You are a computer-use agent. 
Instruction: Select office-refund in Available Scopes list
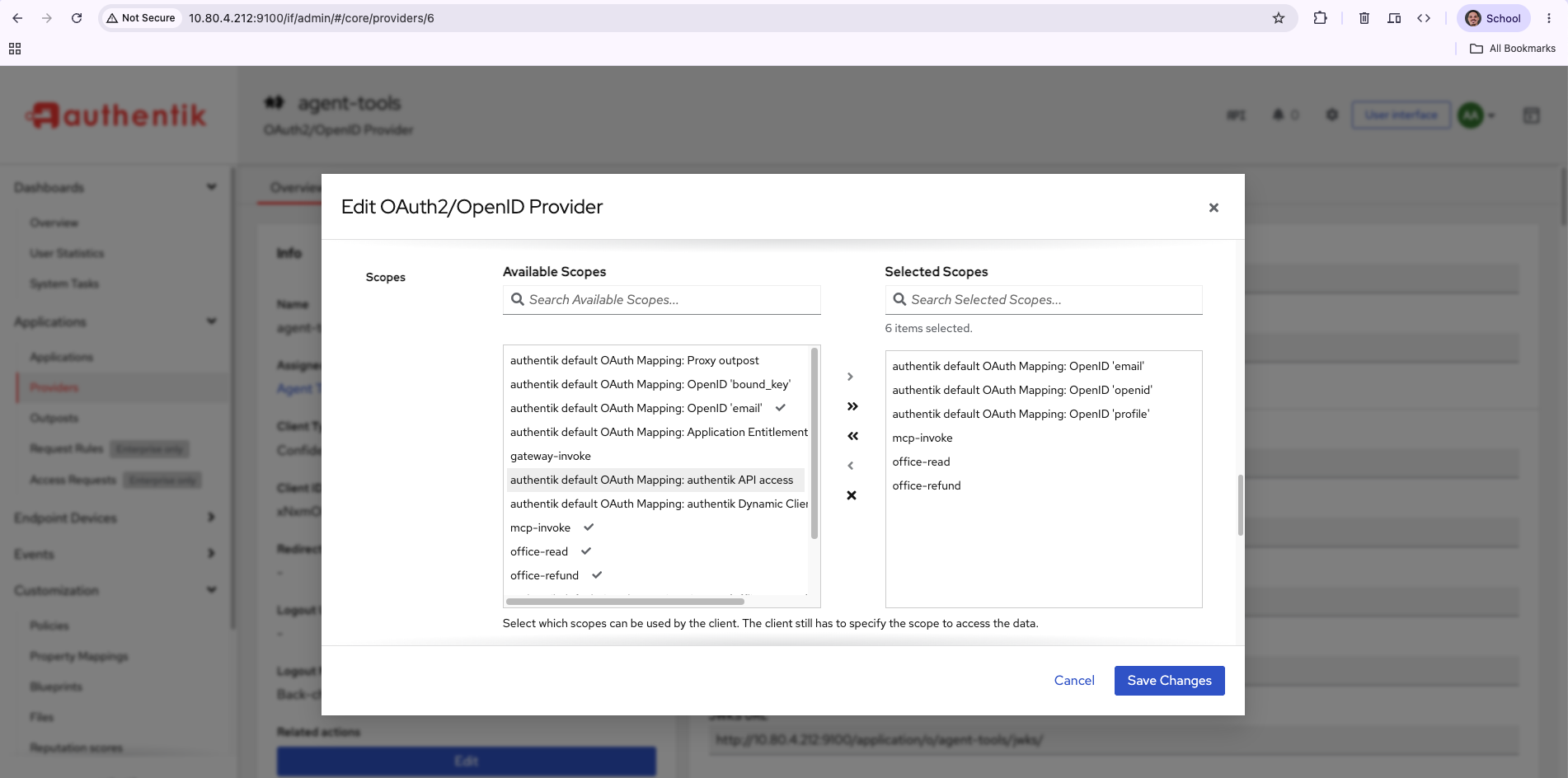tap(655, 575)
